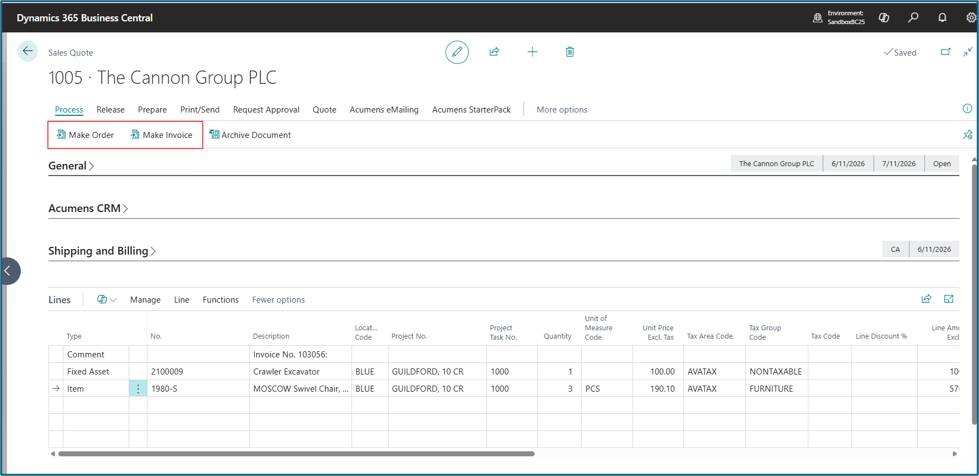Create a new quote with the plus icon

pyautogui.click(x=532, y=52)
